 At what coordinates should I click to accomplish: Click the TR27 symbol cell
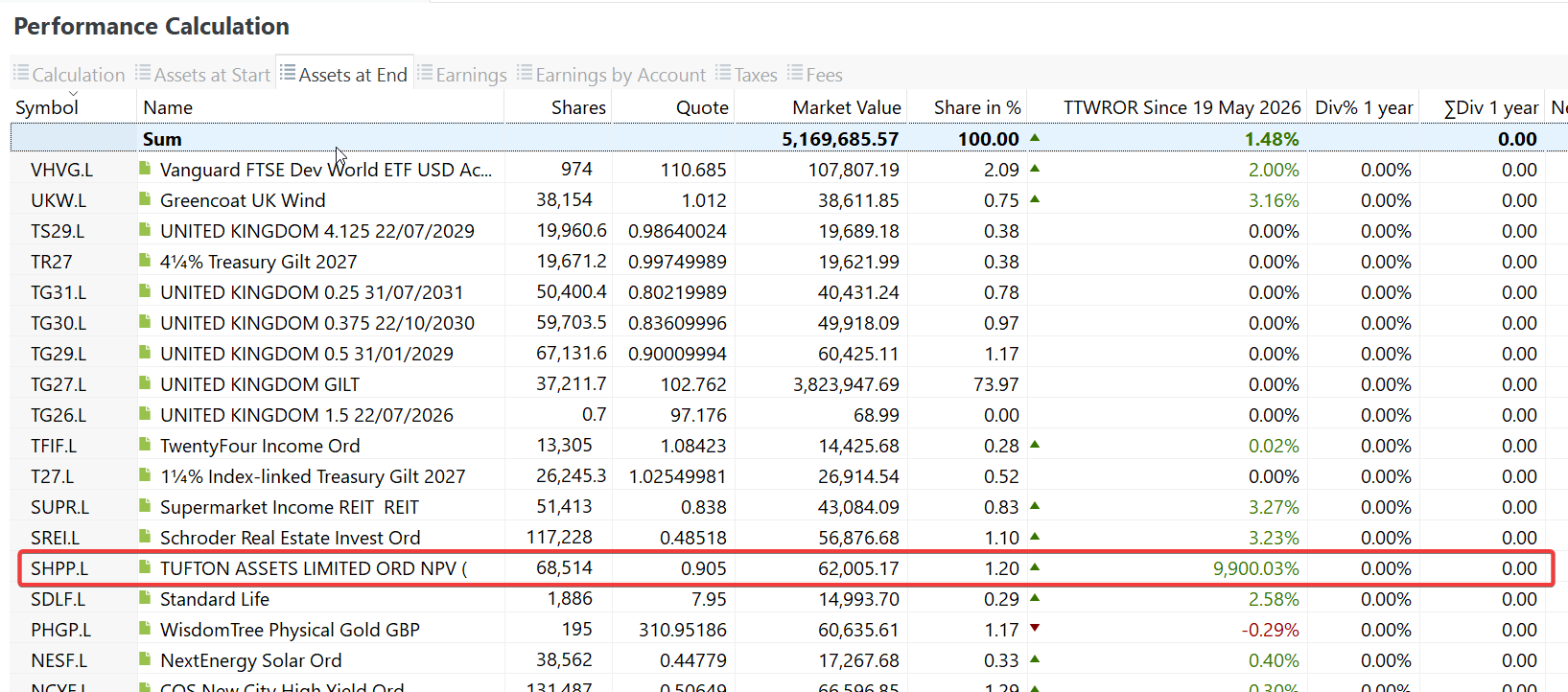52,262
